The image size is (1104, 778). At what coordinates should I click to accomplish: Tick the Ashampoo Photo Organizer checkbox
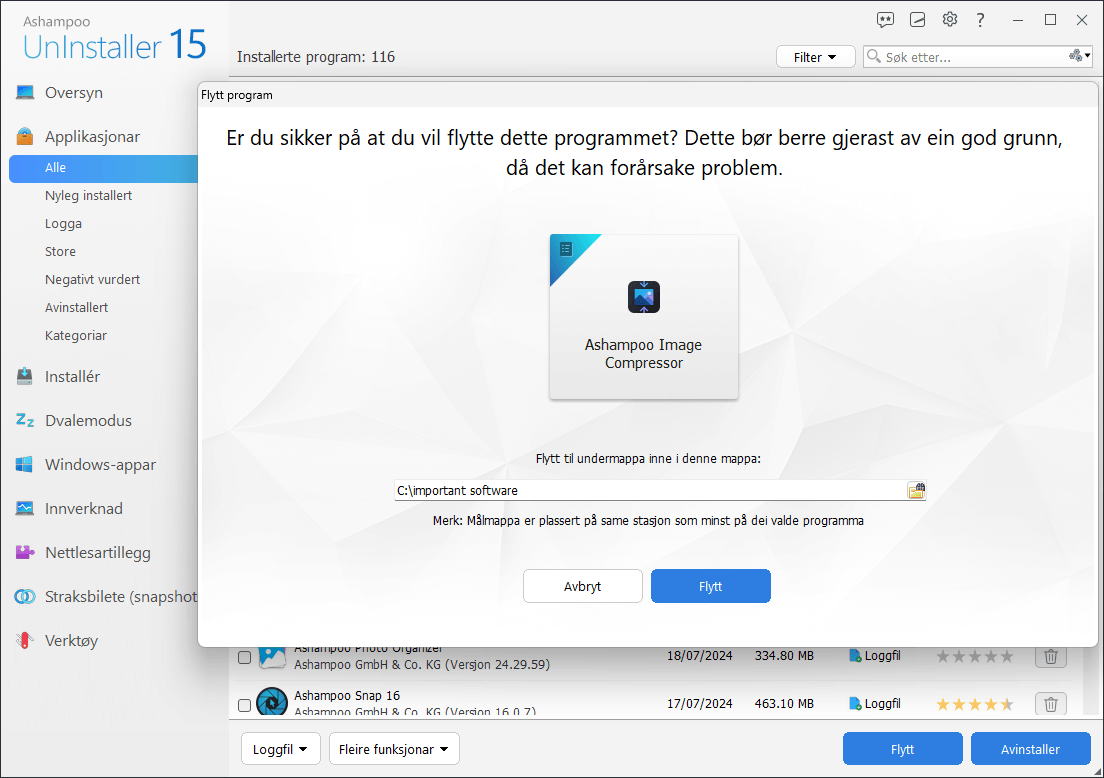(244, 657)
